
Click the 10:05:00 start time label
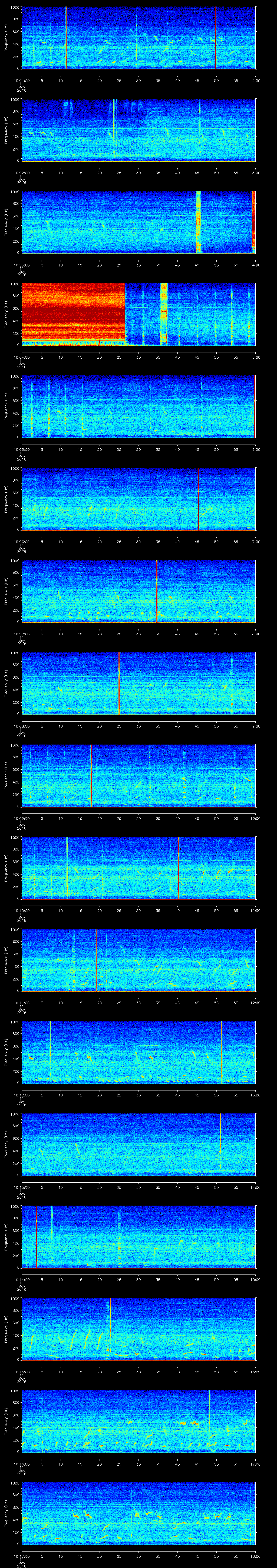[21, 450]
